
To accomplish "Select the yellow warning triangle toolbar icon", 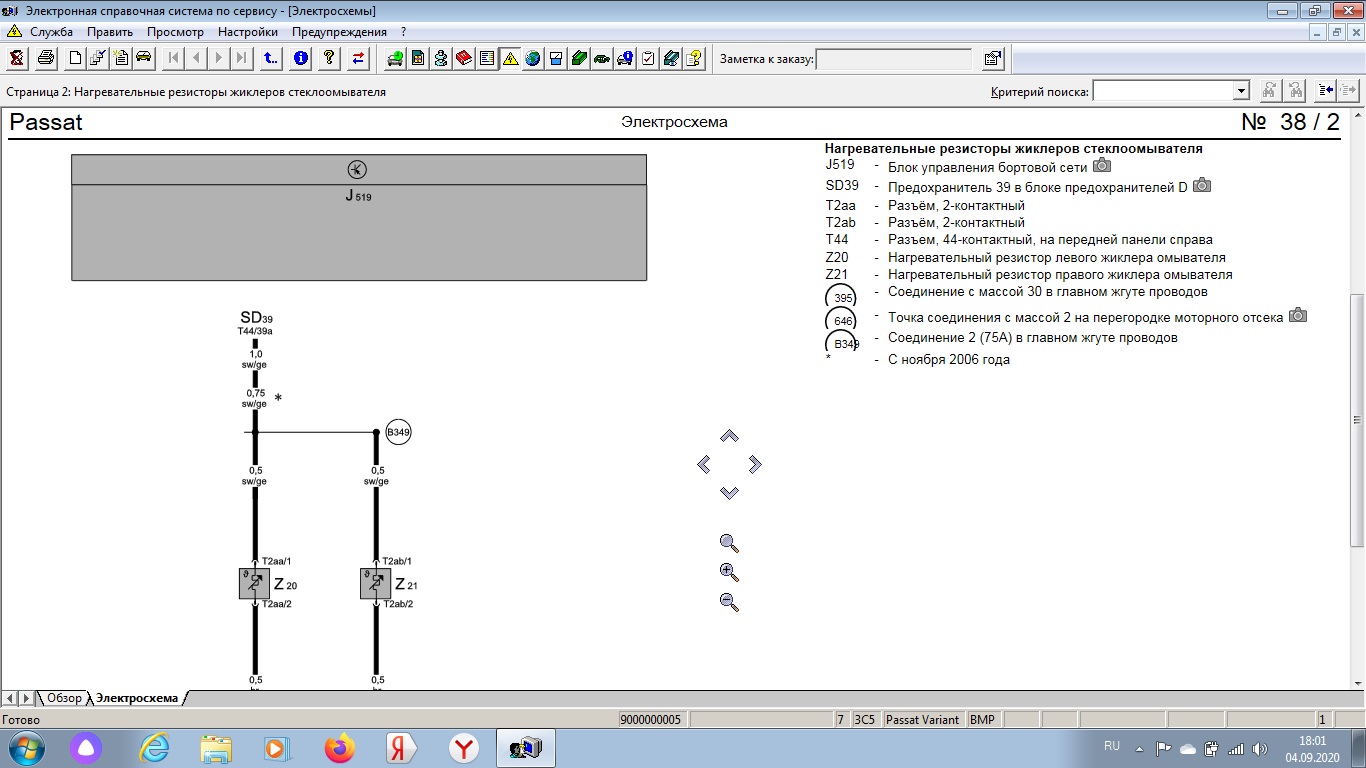I will (x=510, y=58).
